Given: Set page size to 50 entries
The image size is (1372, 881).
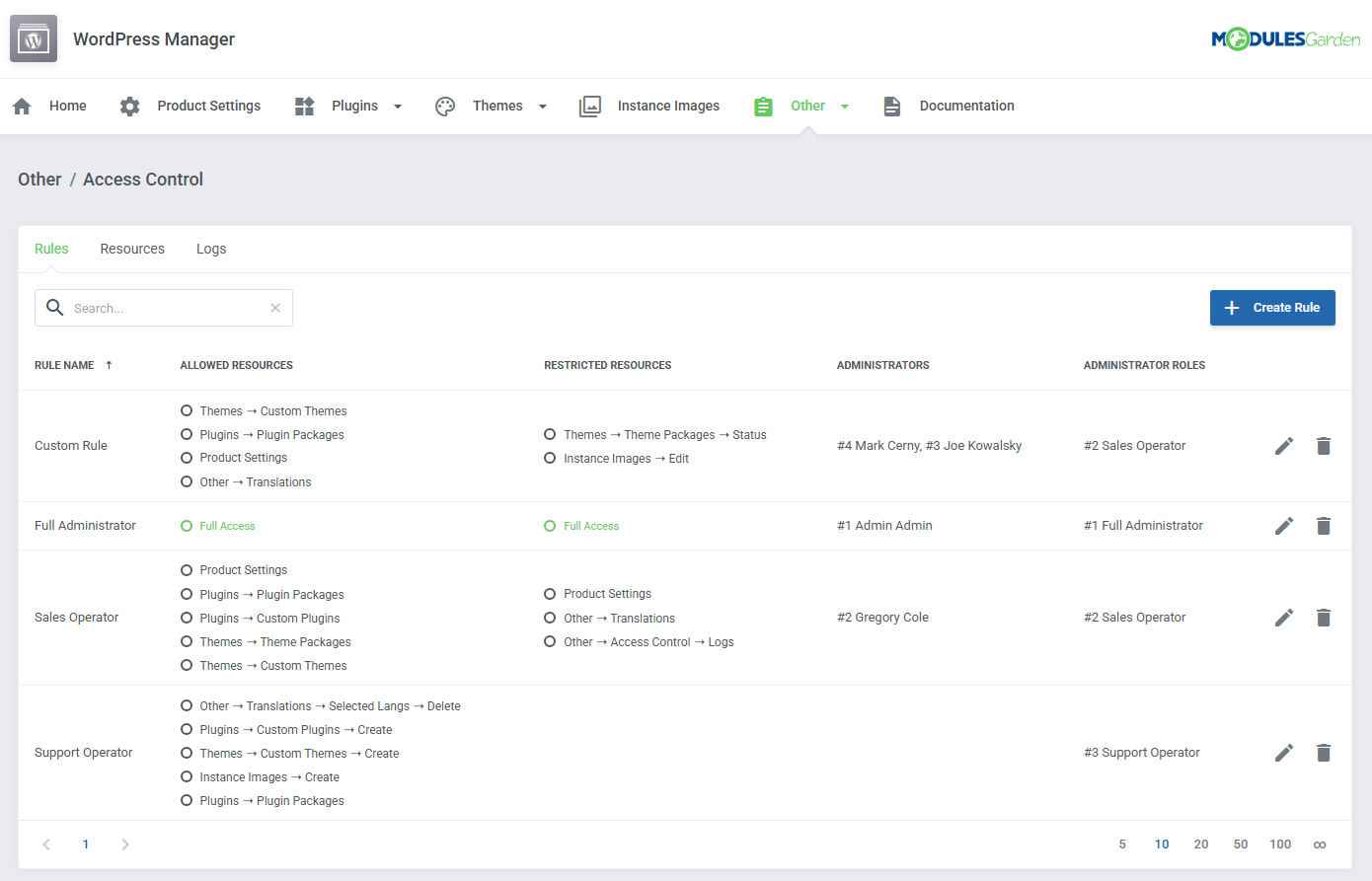Looking at the screenshot, I should (1241, 844).
